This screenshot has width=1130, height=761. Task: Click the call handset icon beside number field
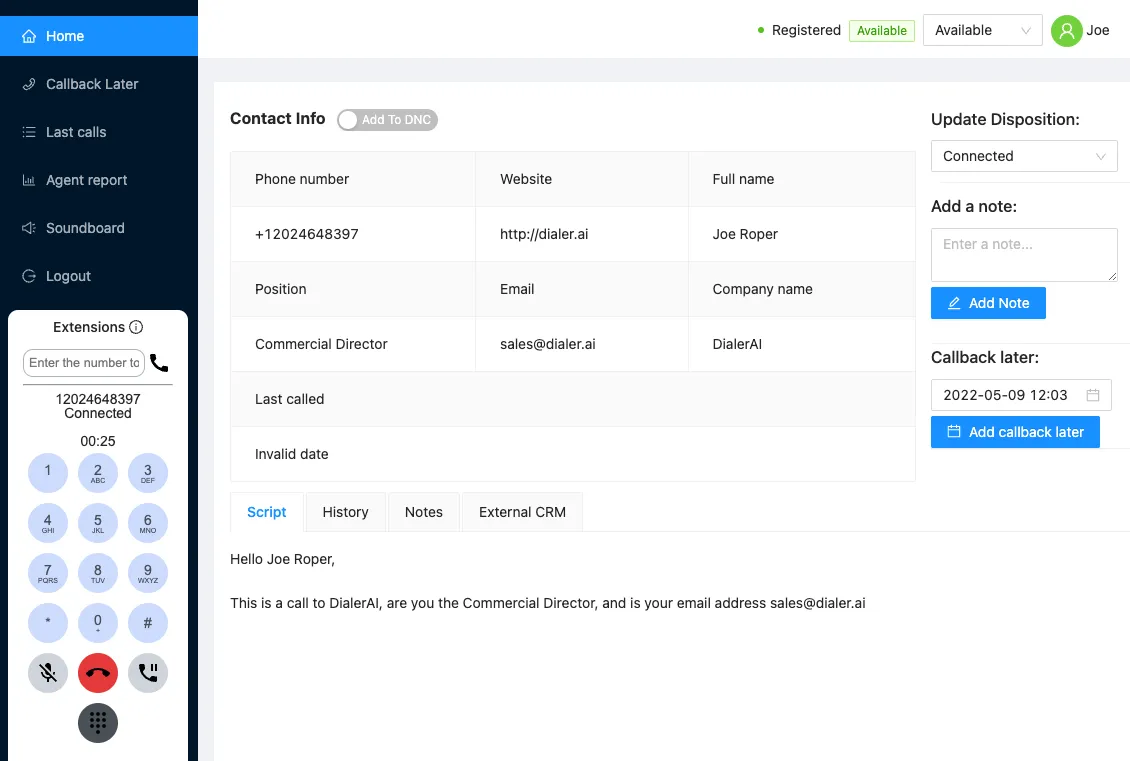159,363
